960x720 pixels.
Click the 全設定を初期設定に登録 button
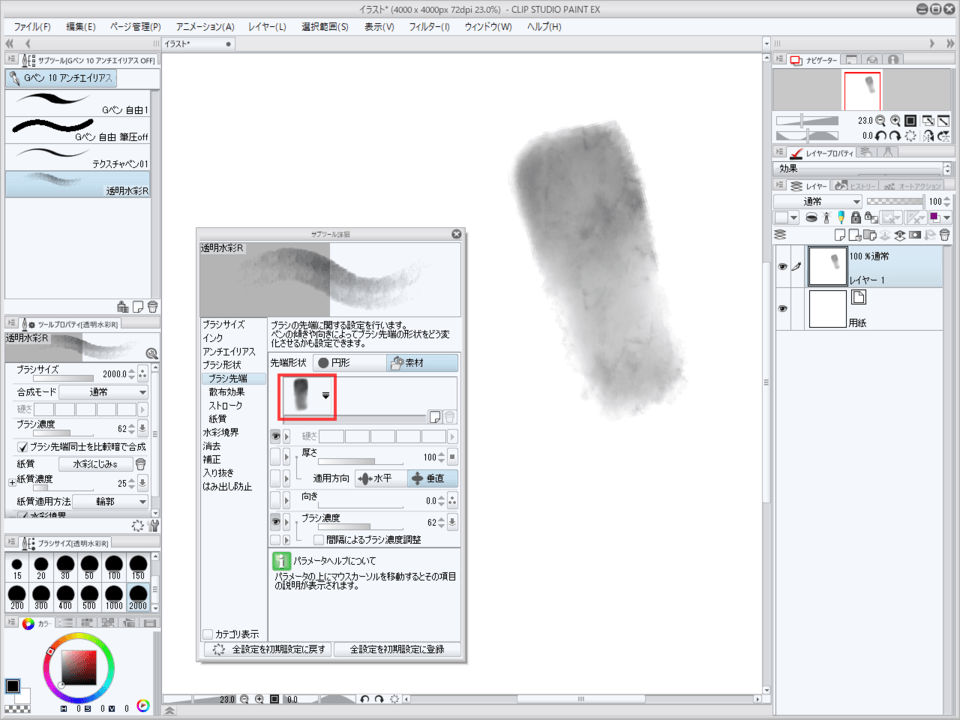pos(398,649)
